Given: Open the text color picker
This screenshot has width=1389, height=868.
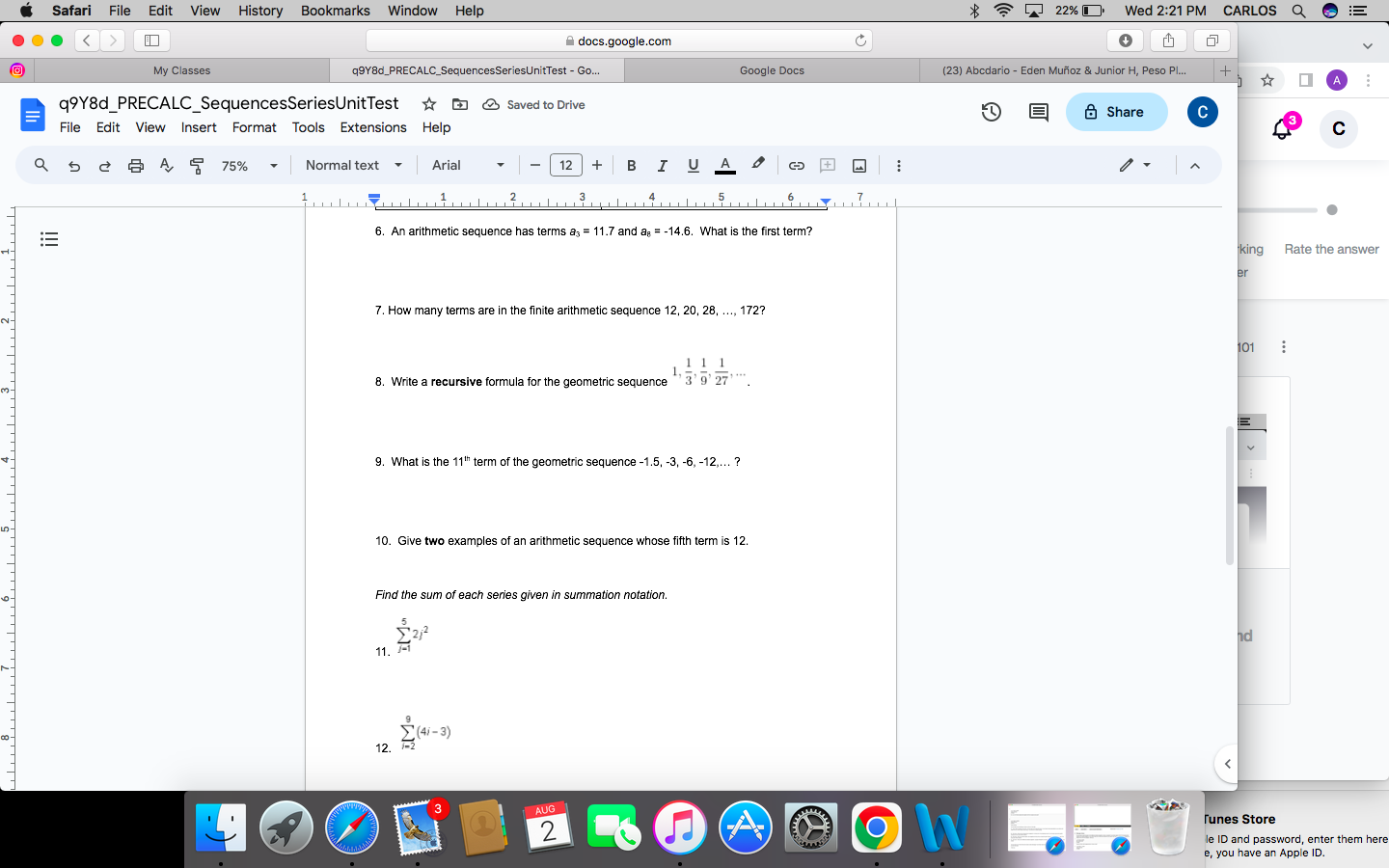Looking at the screenshot, I should pyautogui.click(x=724, y=165).
